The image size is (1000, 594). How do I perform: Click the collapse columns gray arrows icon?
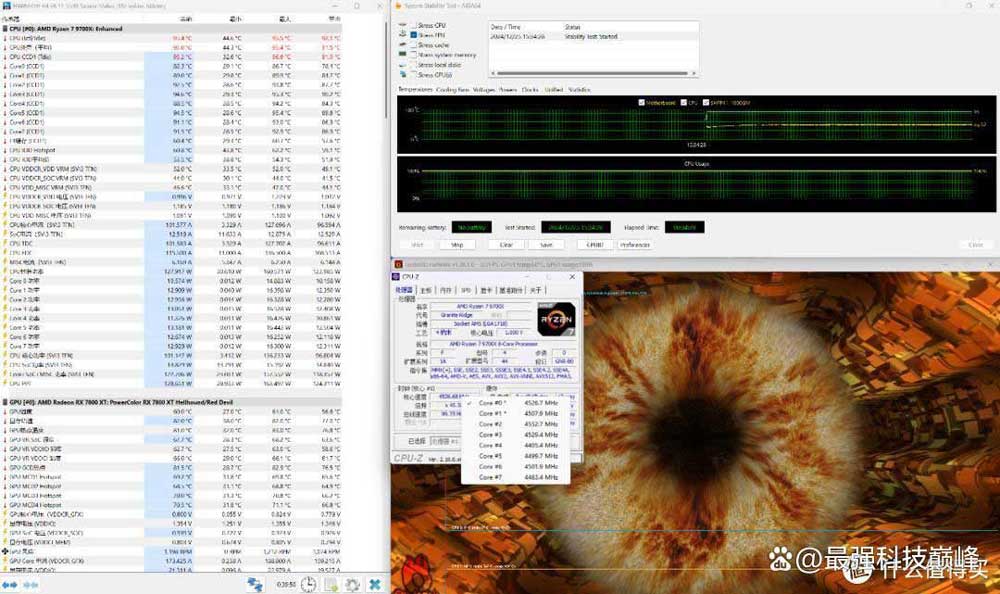tap(36, 585)
